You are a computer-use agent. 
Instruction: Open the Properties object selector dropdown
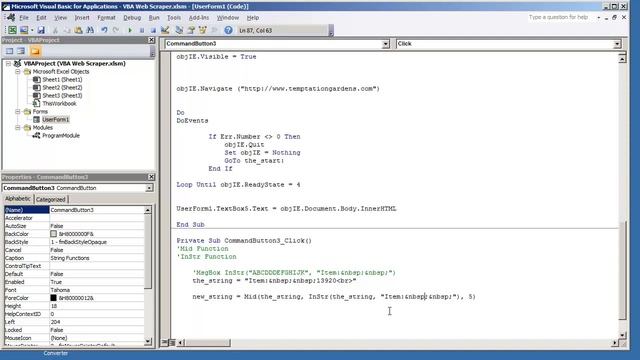pyautogui.click(x=149, y=188)
